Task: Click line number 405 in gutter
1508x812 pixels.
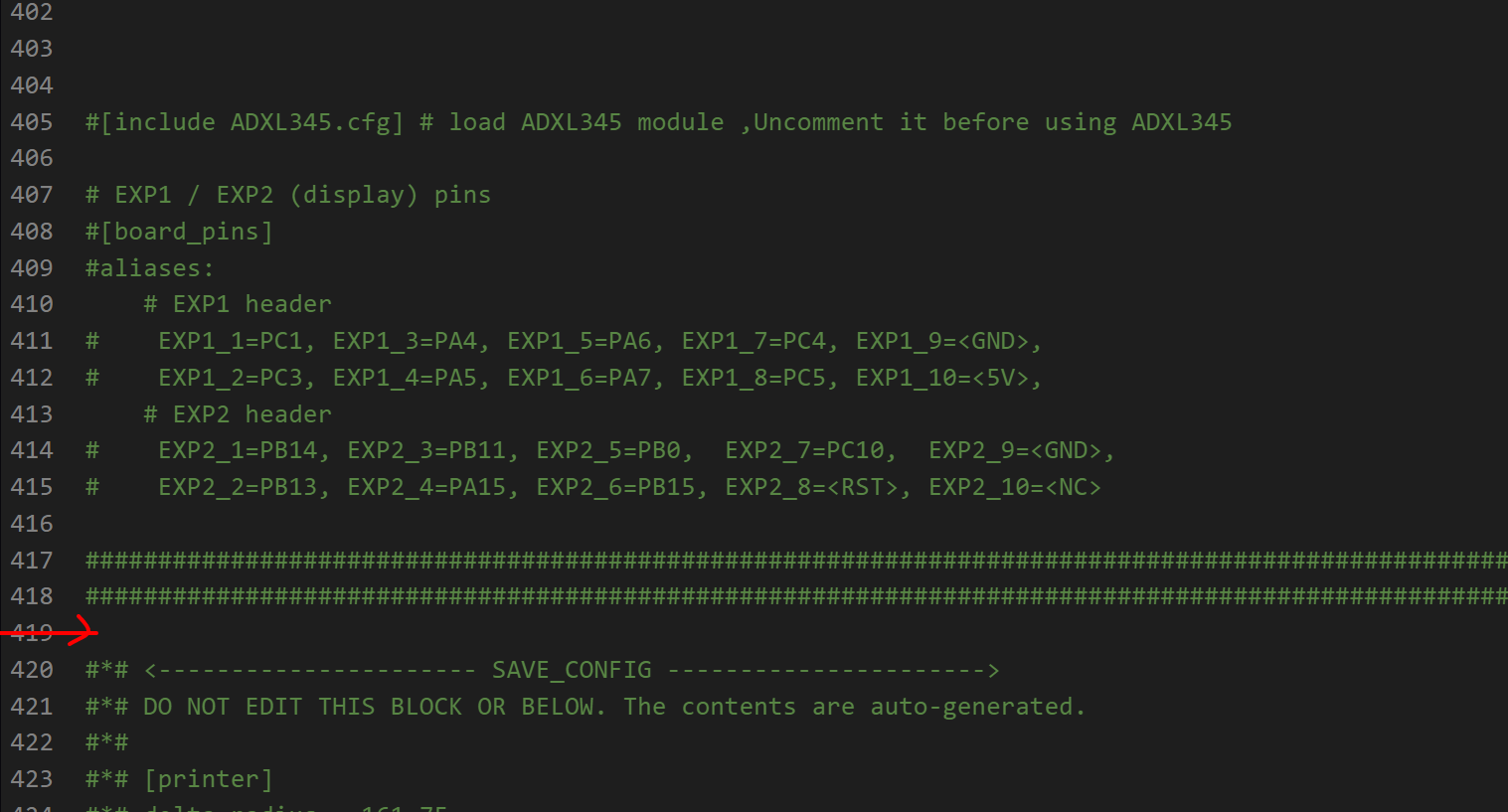Action: (32, 122)
